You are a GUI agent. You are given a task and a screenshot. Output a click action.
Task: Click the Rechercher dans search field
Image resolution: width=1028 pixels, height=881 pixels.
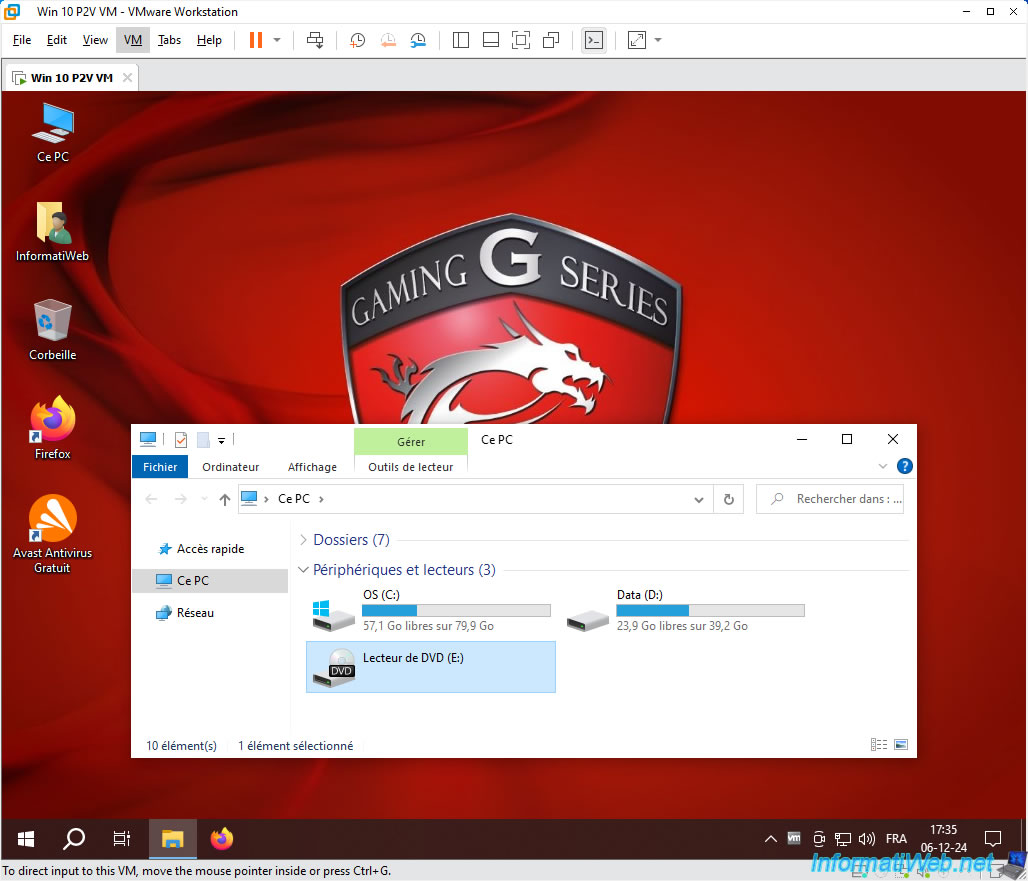pyautogui.click(x=830, y=499)
